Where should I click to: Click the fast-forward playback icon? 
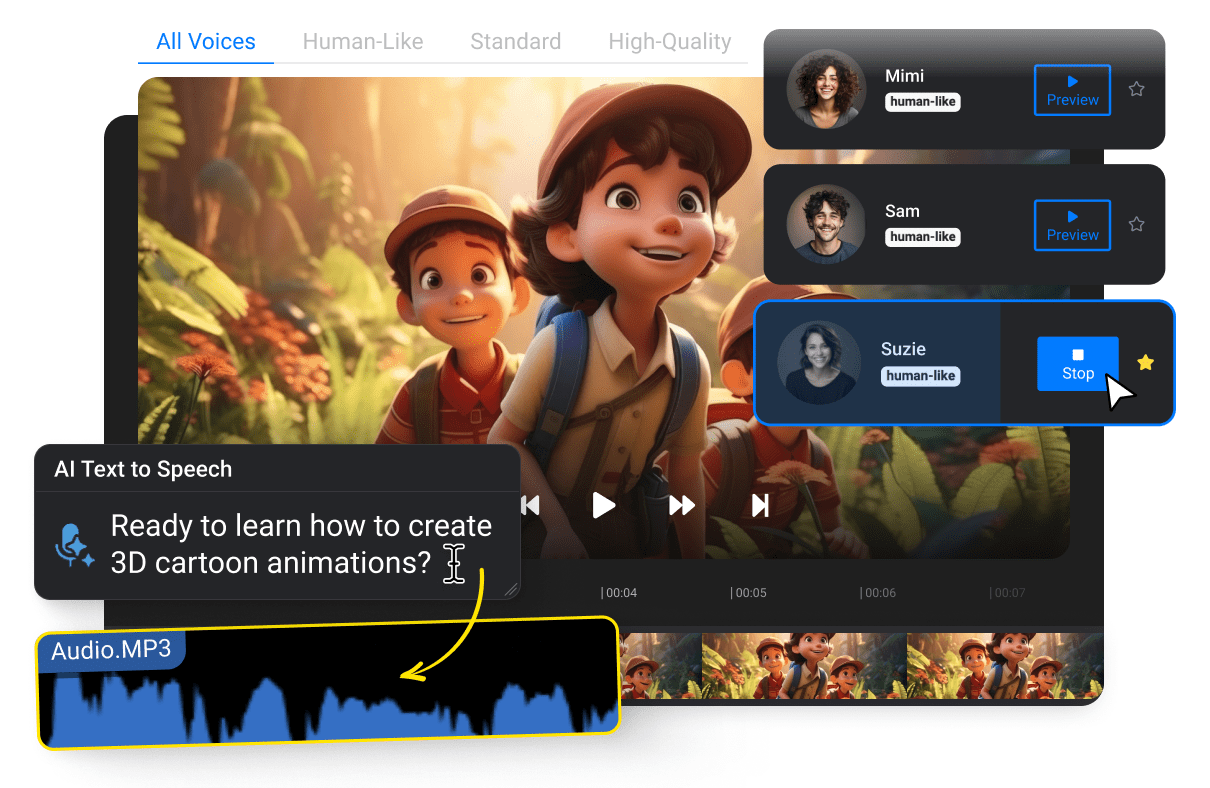click(x=681, y=505)
